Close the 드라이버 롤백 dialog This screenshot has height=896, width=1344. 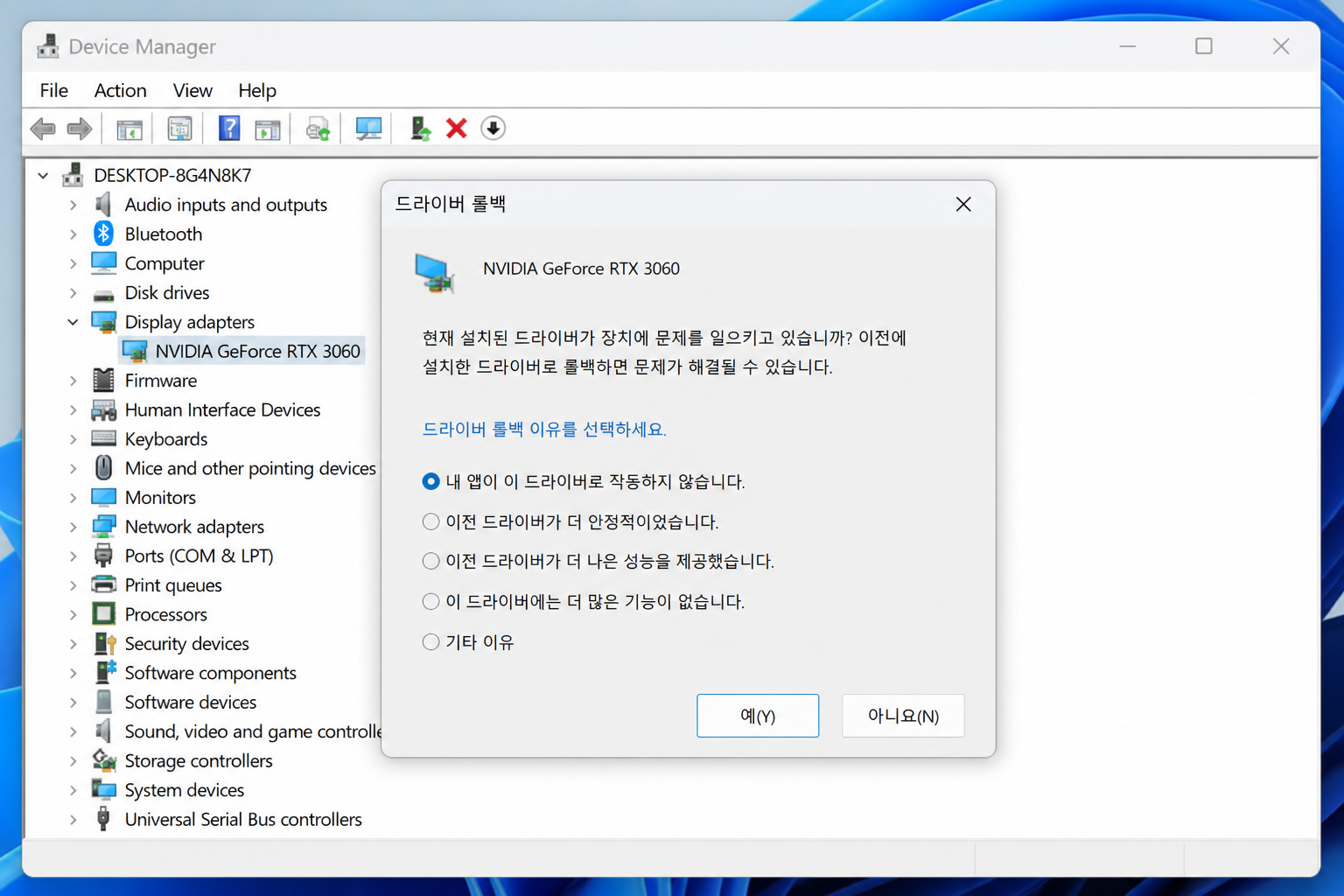[963, 204]
